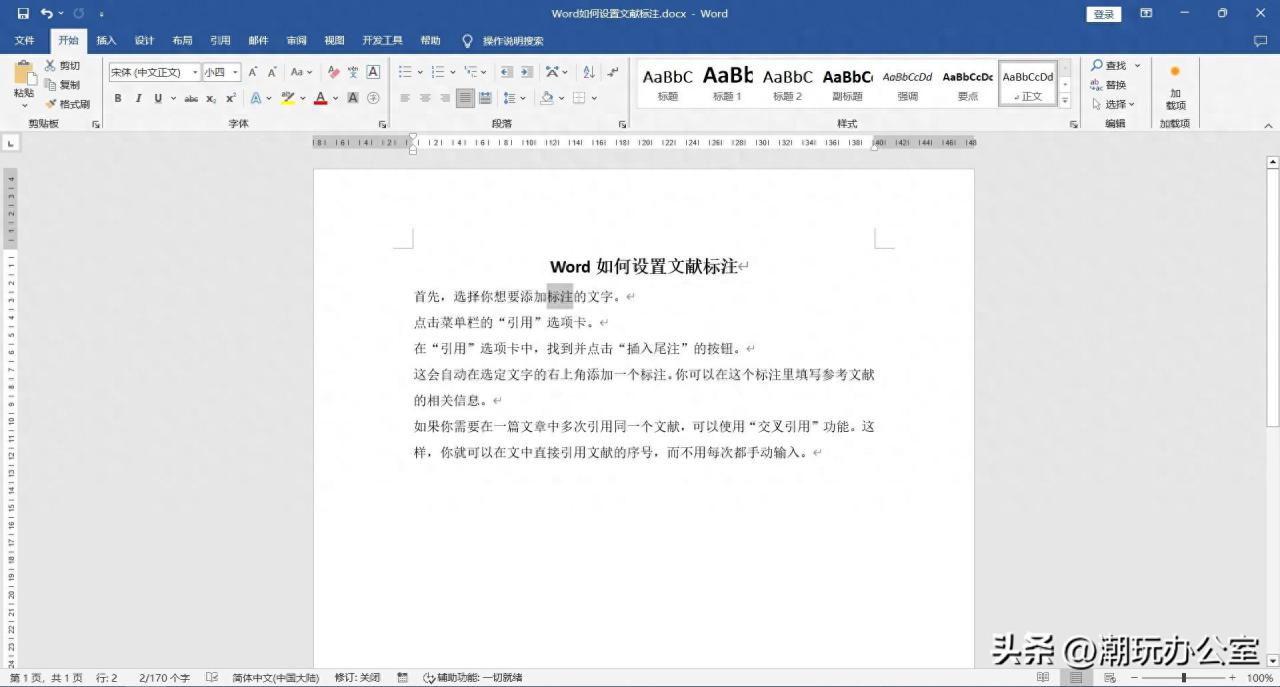Image resolution: width=1280 pixels, height=687 pixels.
Task: Clear all formatting with the eraser icon
Action: (333, 72)
